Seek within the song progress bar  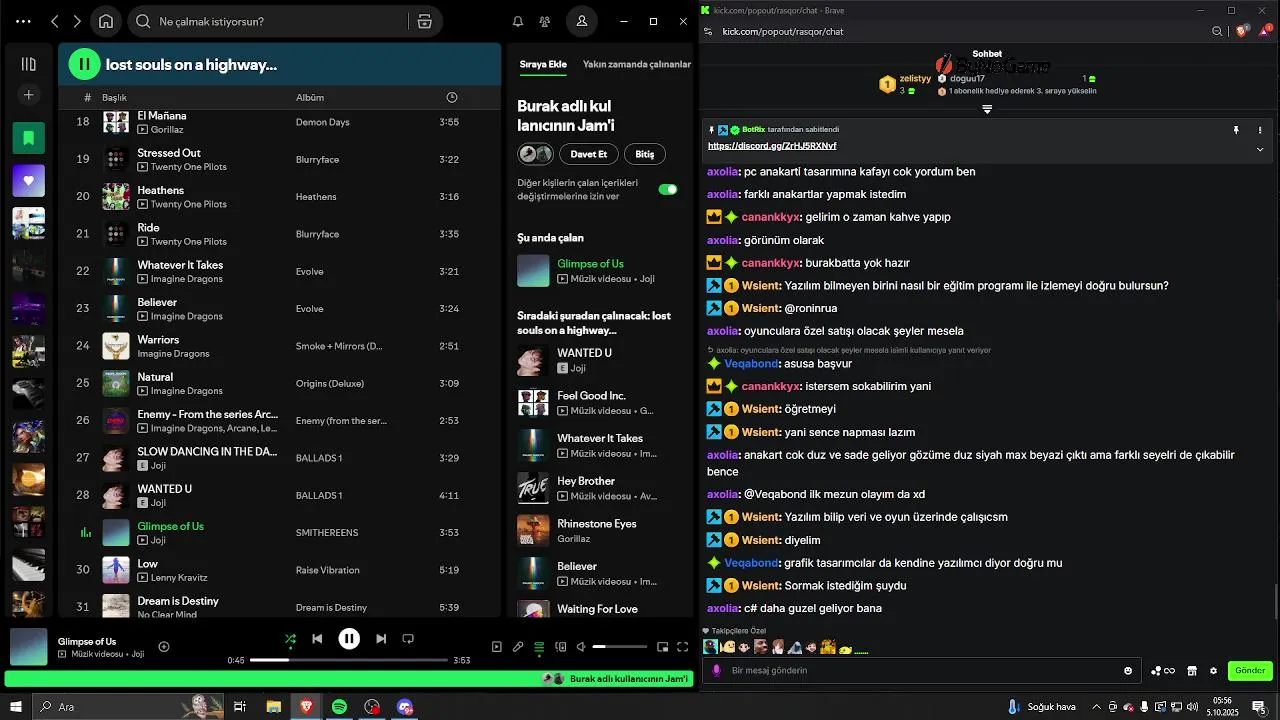tap(349, 660)
